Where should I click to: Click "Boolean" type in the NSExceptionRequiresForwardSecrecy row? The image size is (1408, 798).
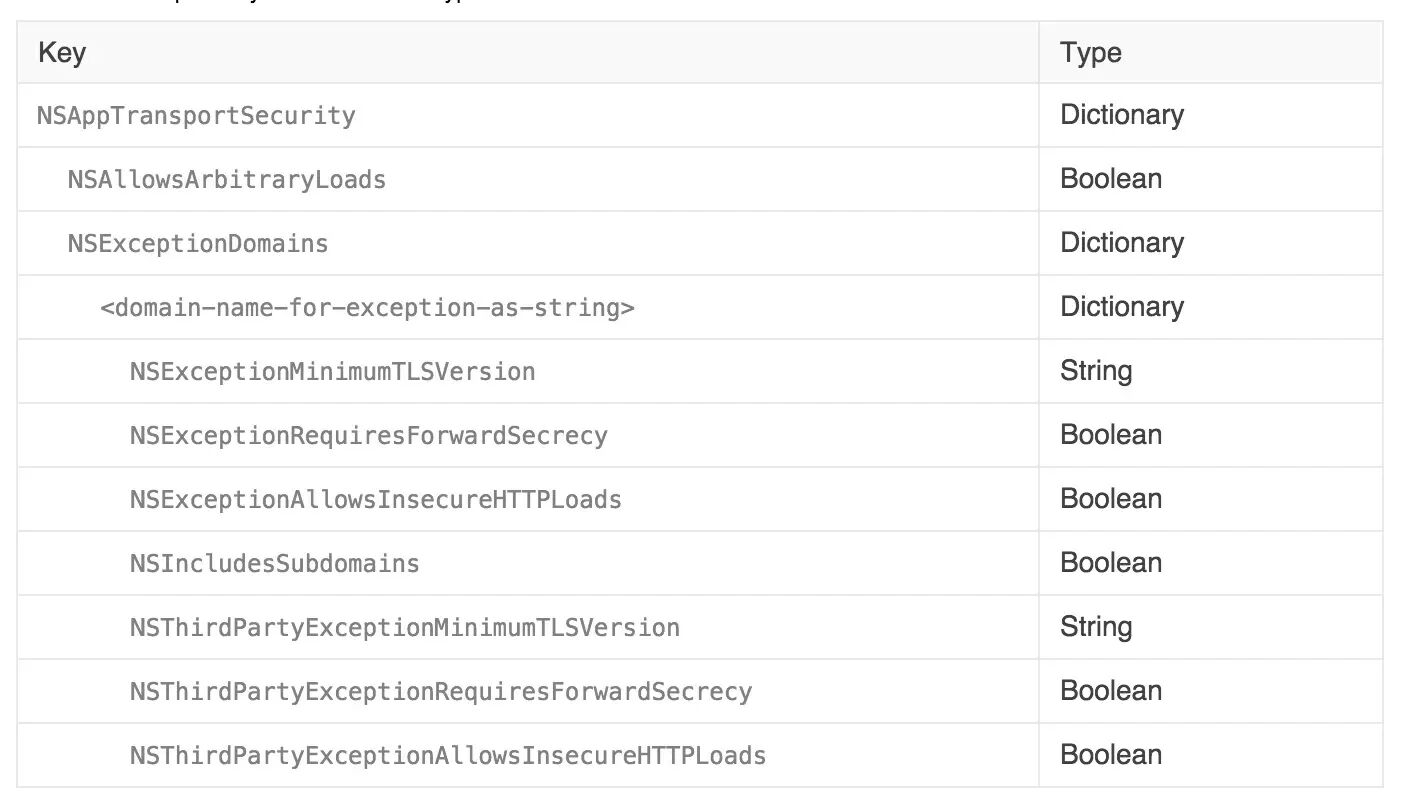(1111, 435)
